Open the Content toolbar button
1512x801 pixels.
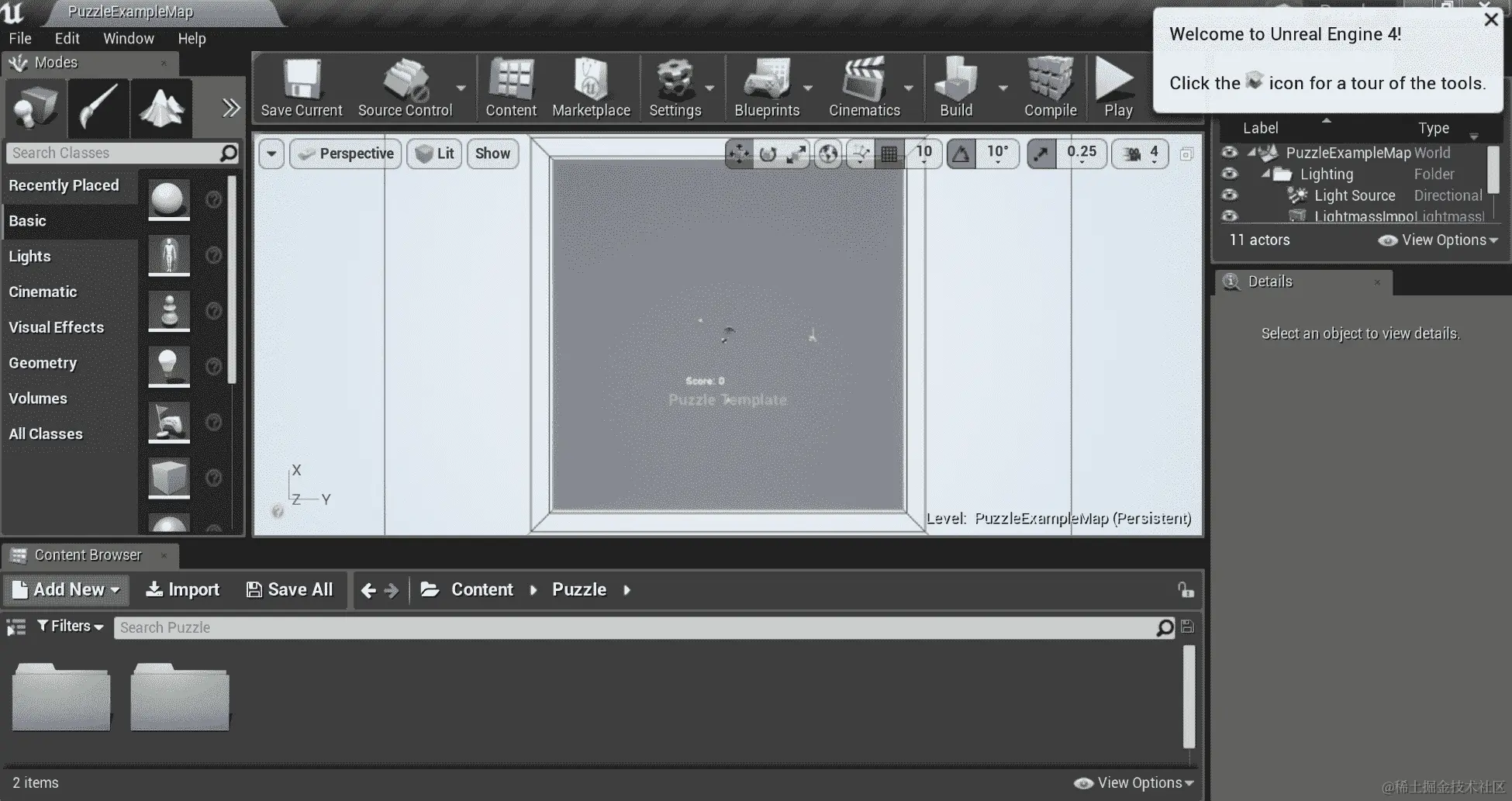click(511, 87)
